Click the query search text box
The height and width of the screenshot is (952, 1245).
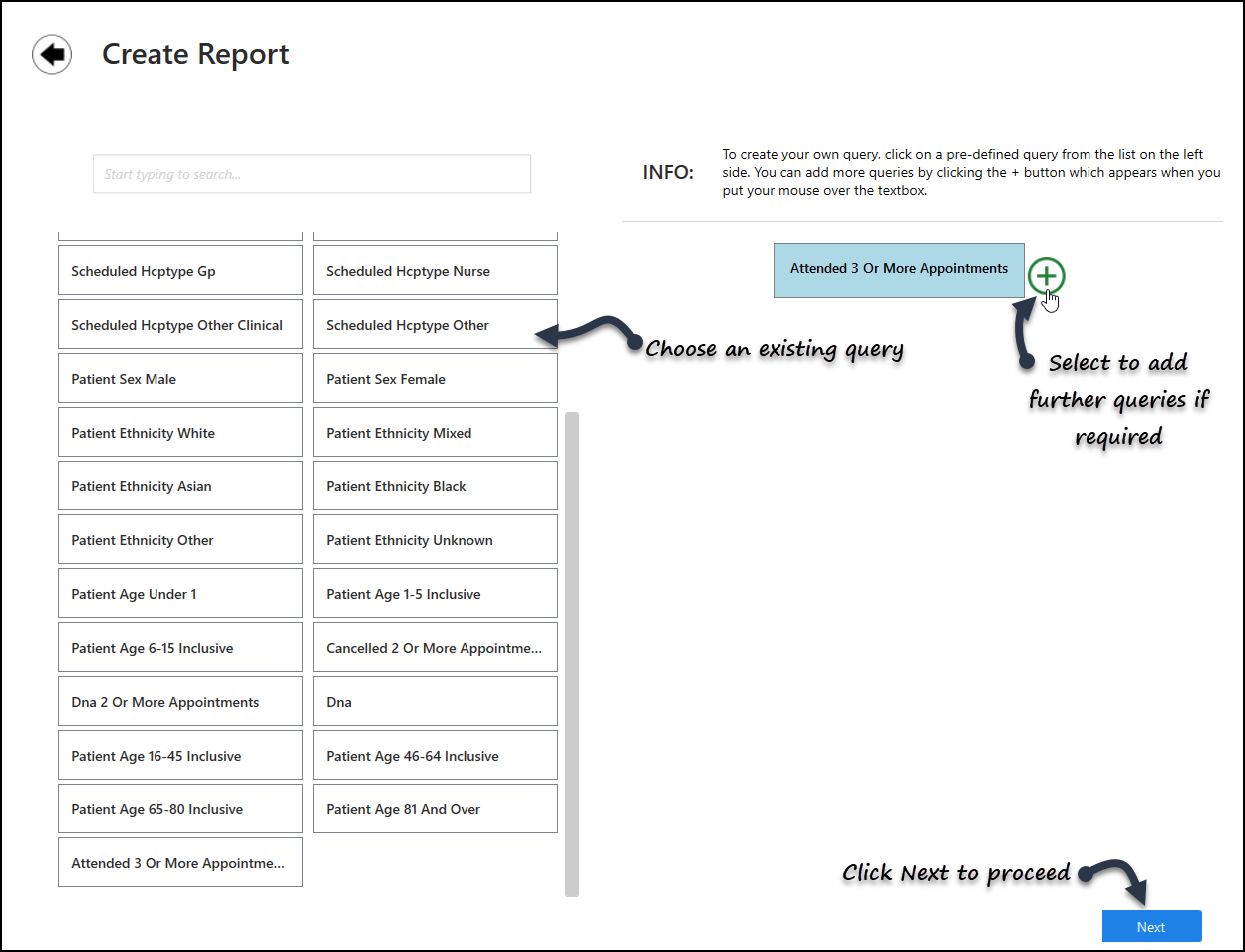point(311,174)
